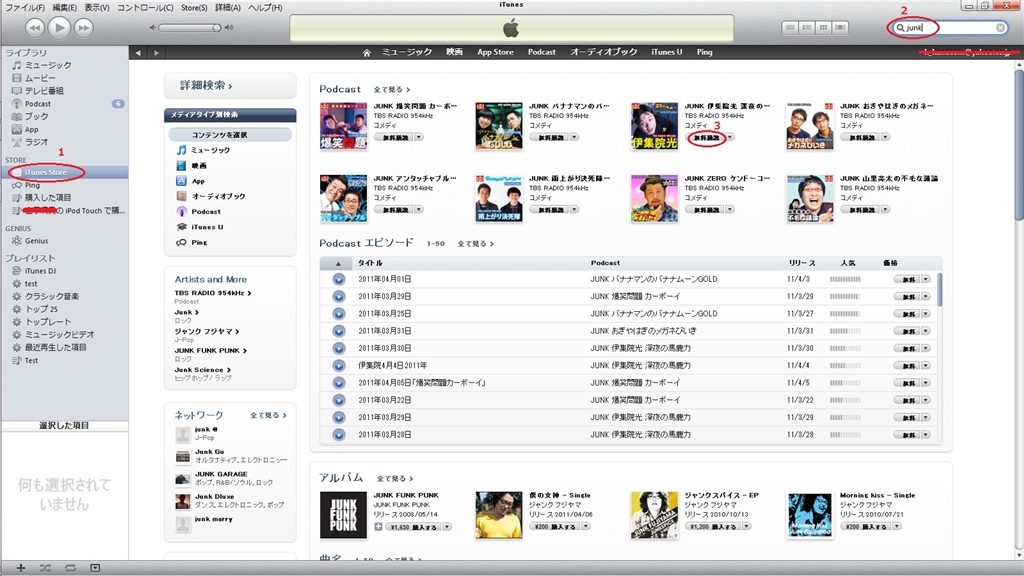Open dropdown for 2011年03月28日 episode price button
The height and width of the screenshot is (576, 1024).
[925, 434]
